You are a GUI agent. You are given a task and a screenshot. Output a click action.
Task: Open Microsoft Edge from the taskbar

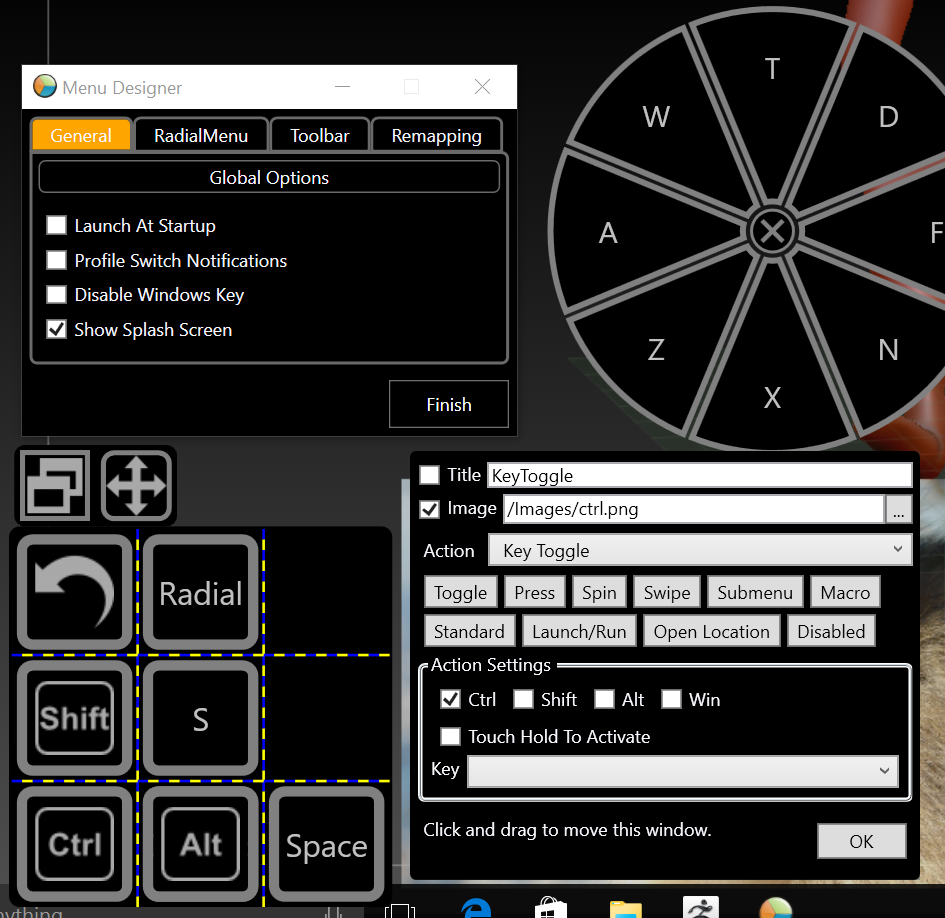(476, 907)
